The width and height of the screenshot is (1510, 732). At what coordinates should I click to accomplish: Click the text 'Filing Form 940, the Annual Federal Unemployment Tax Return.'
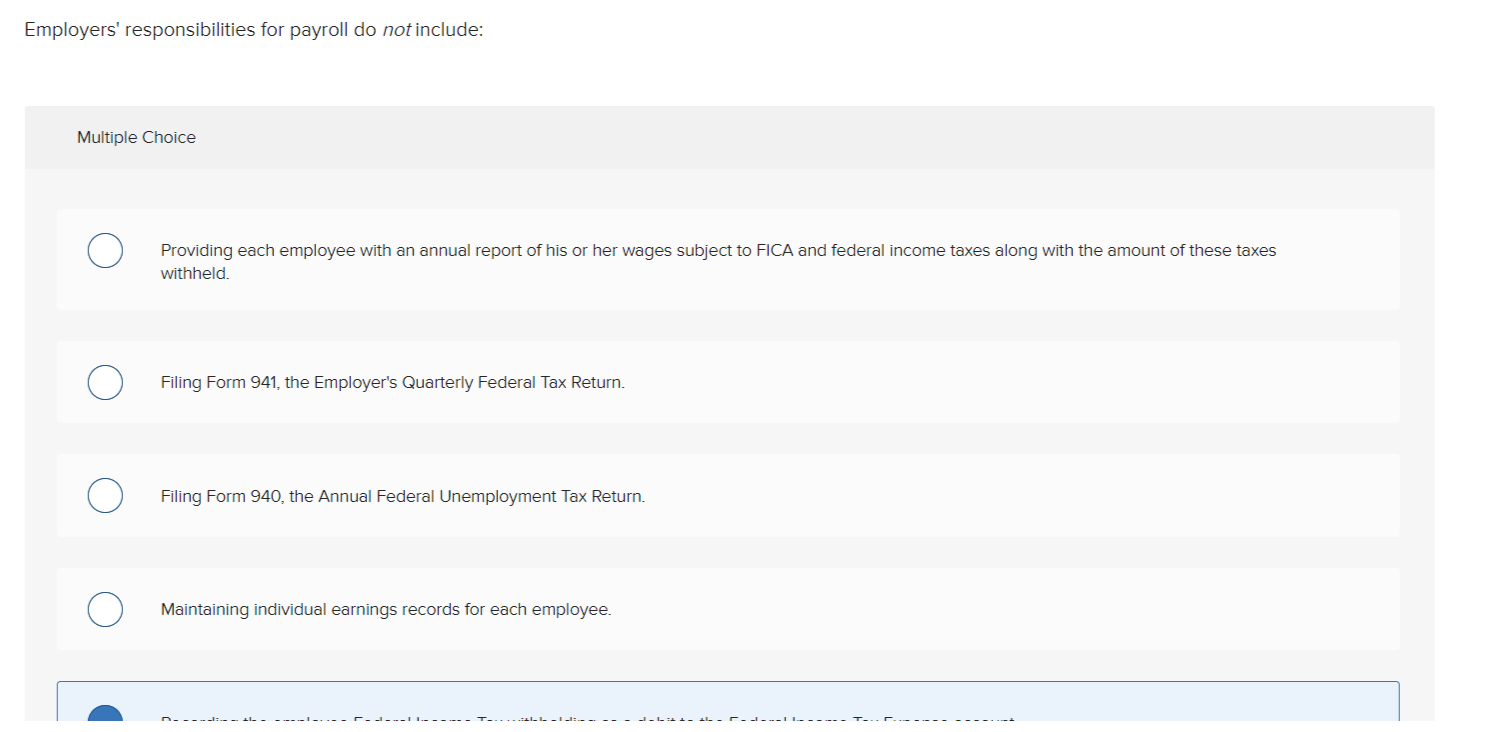pyautogui.click(x=403, y=496)
